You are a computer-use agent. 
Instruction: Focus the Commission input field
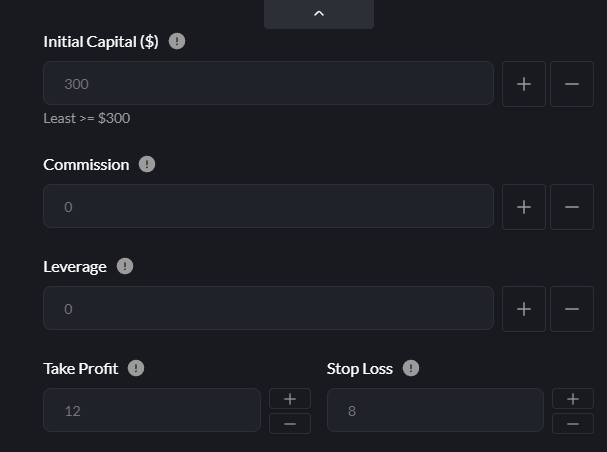pyautogui.click(x=268, y=206)
